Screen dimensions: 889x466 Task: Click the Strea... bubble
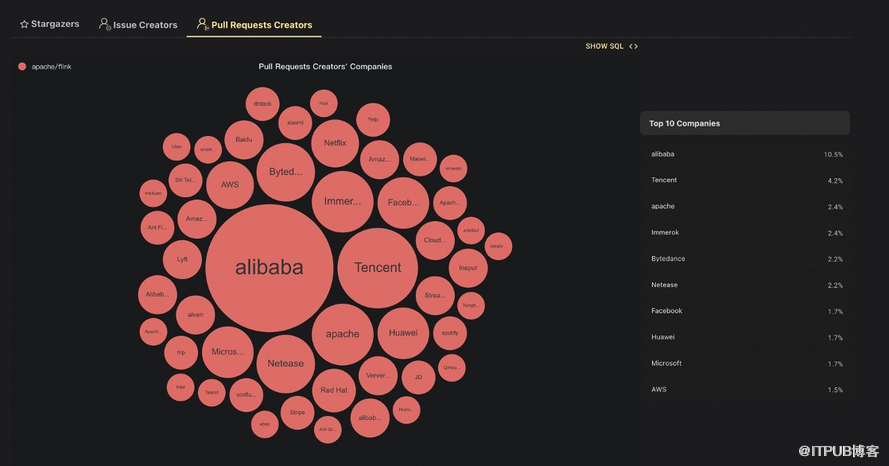point(435,296)
